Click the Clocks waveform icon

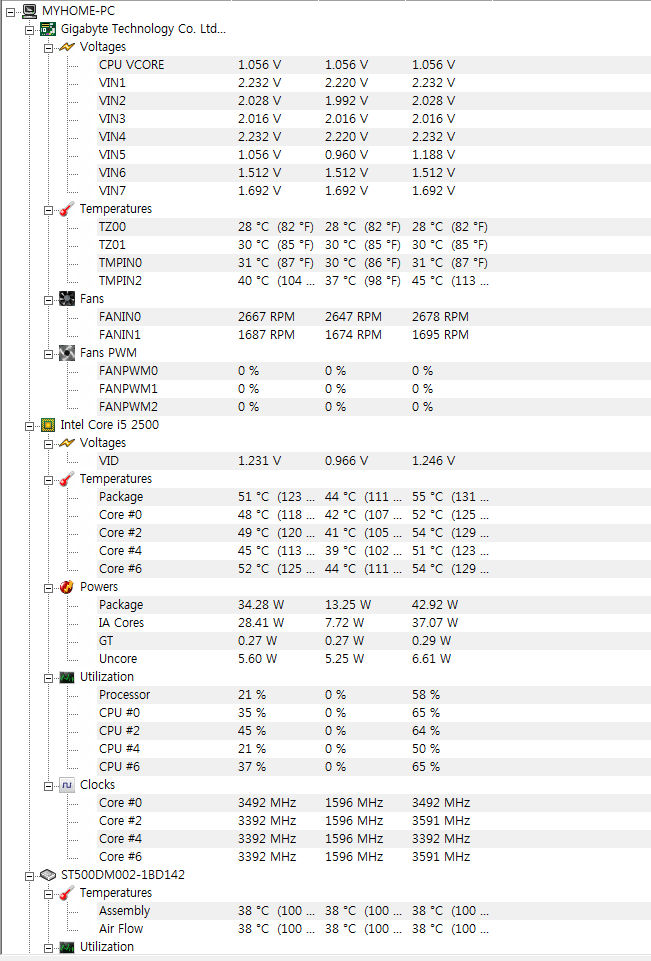point(67,785)
